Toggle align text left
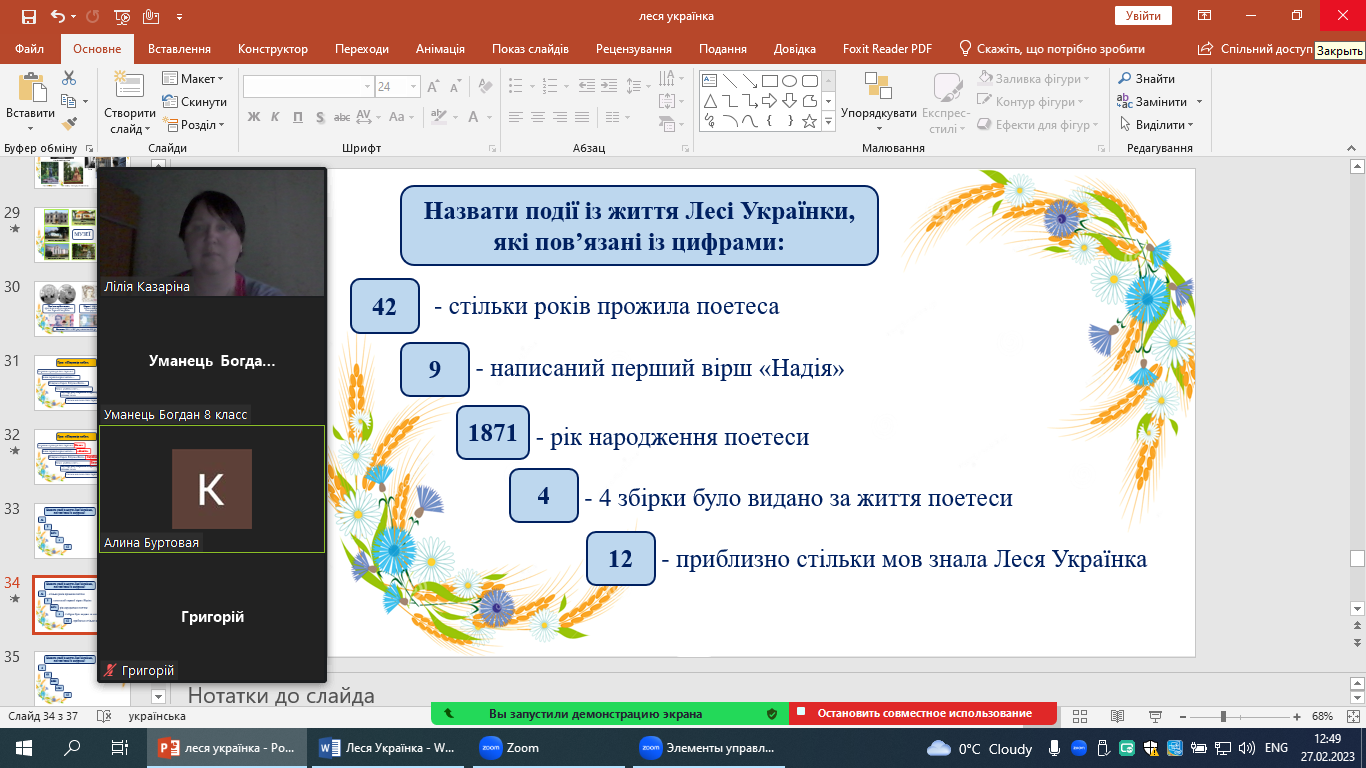 tap(515, 117)
